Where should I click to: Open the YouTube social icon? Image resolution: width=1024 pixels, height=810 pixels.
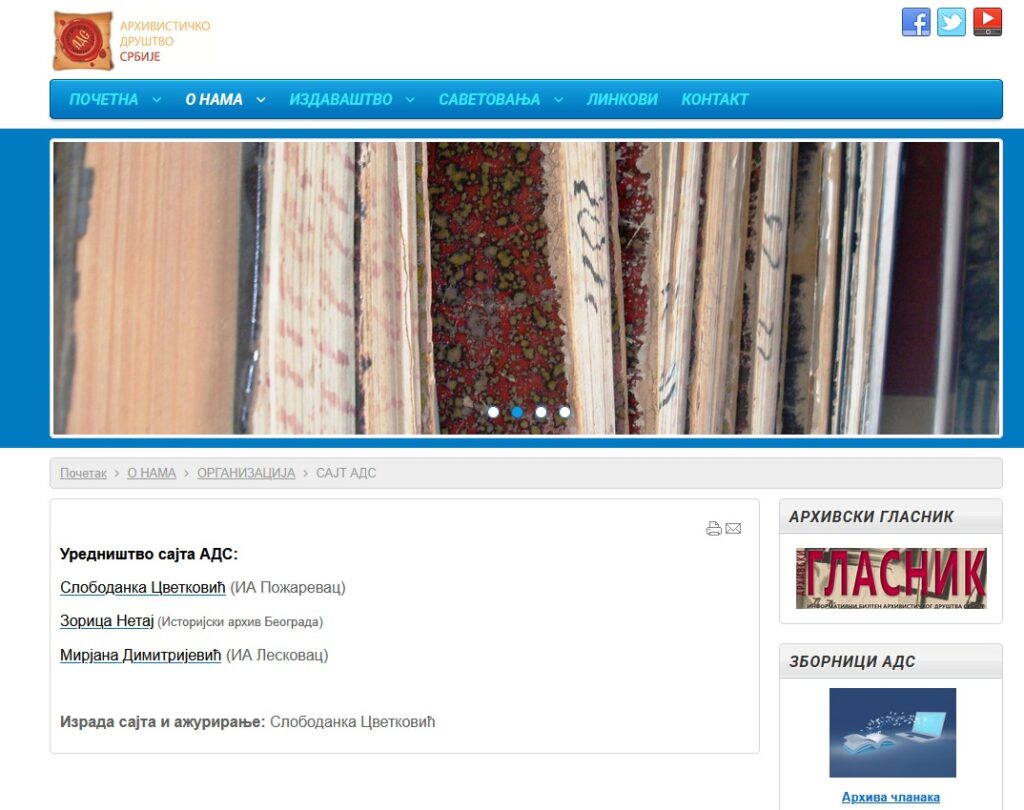(x=987, y=22)
